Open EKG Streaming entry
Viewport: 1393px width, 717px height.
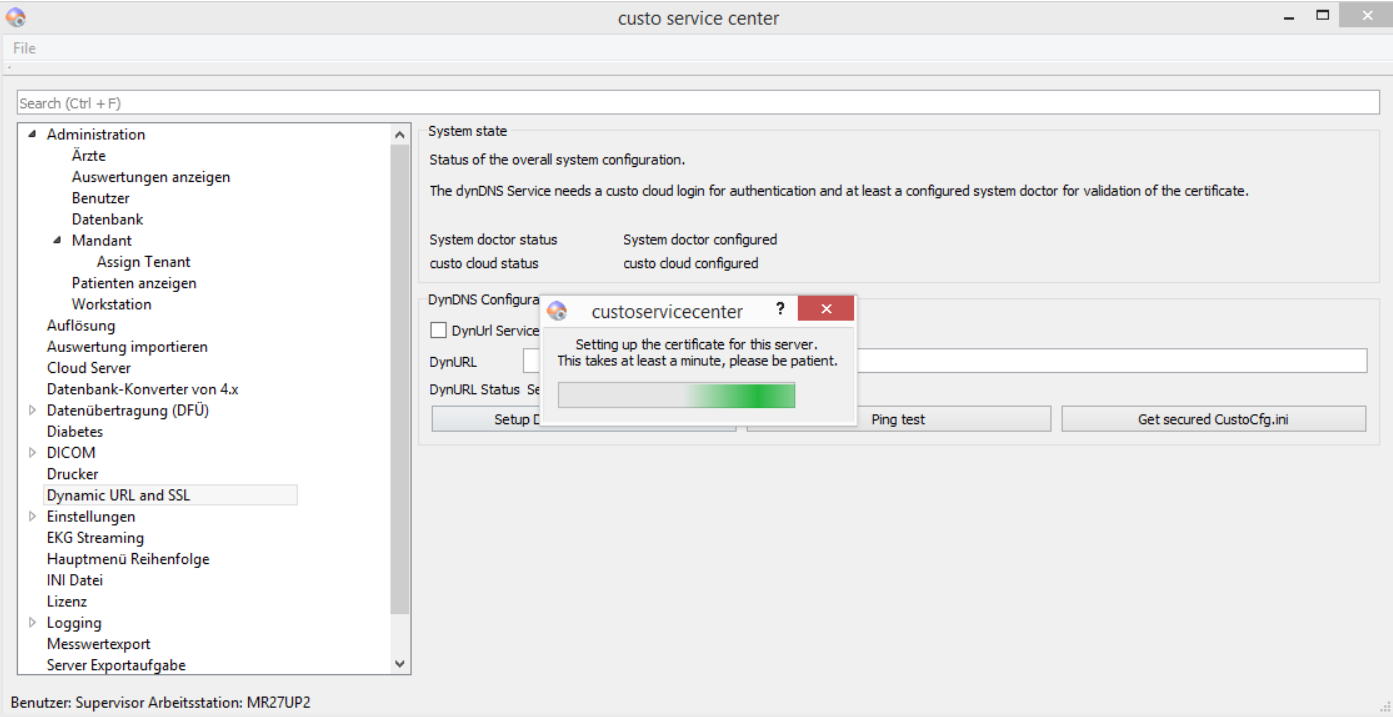(x=95, y=538)
